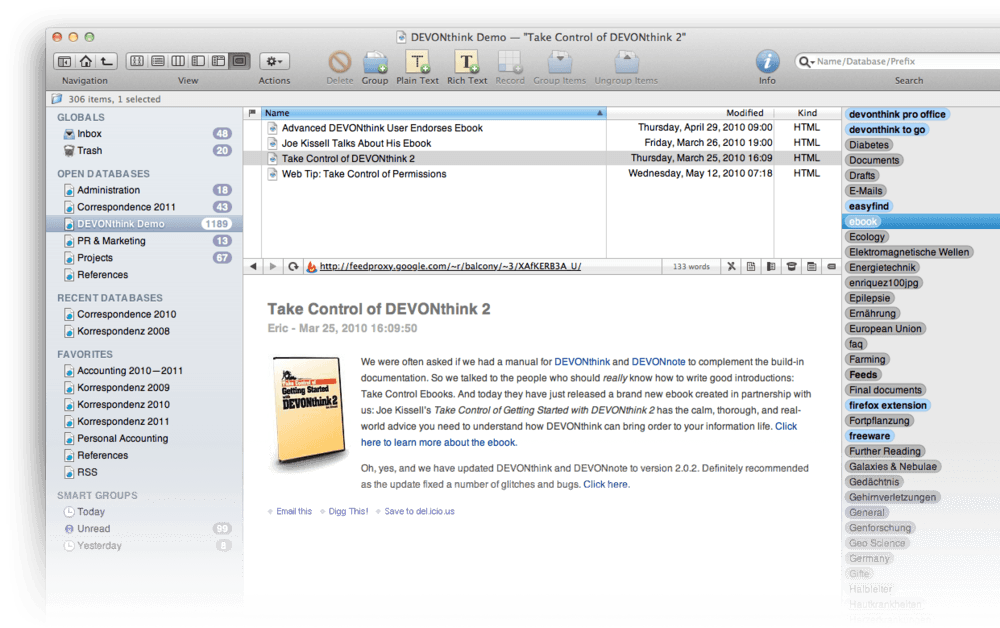Select Joe Kissell Talks About His Ebook row
1000x628 pixels.
tap(542, 143)
